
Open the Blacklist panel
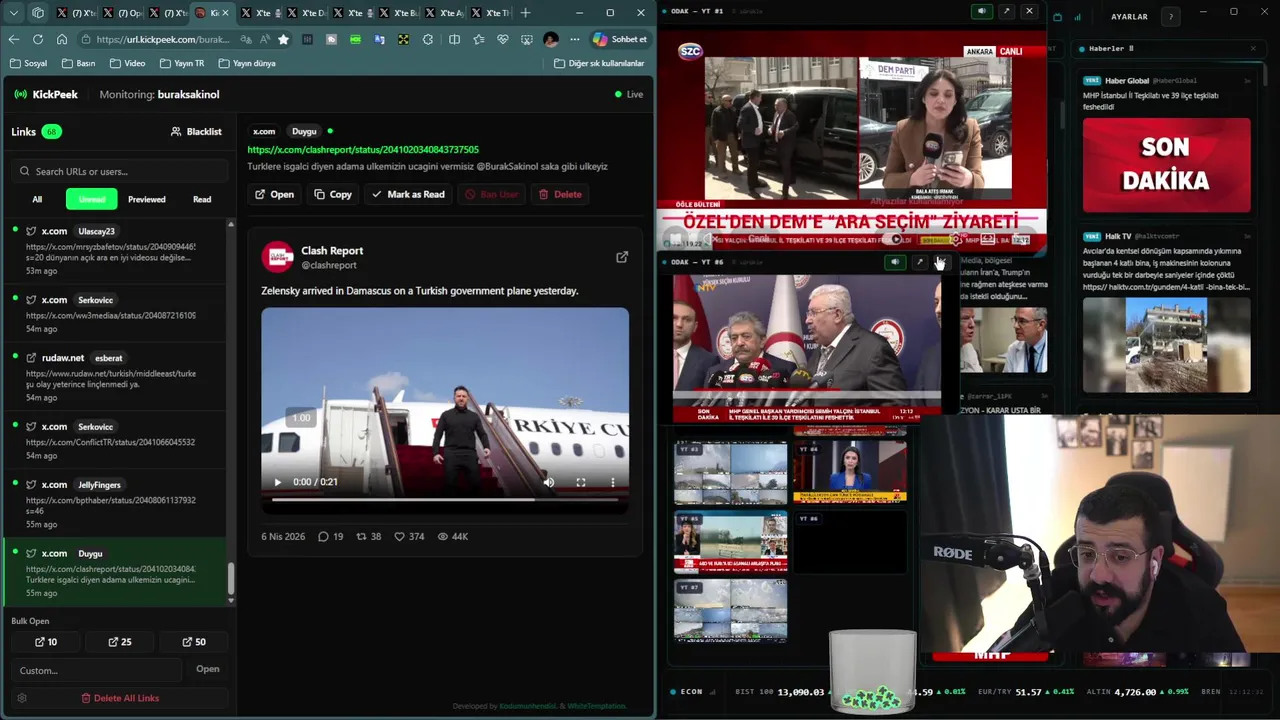(x=196, y=131)
